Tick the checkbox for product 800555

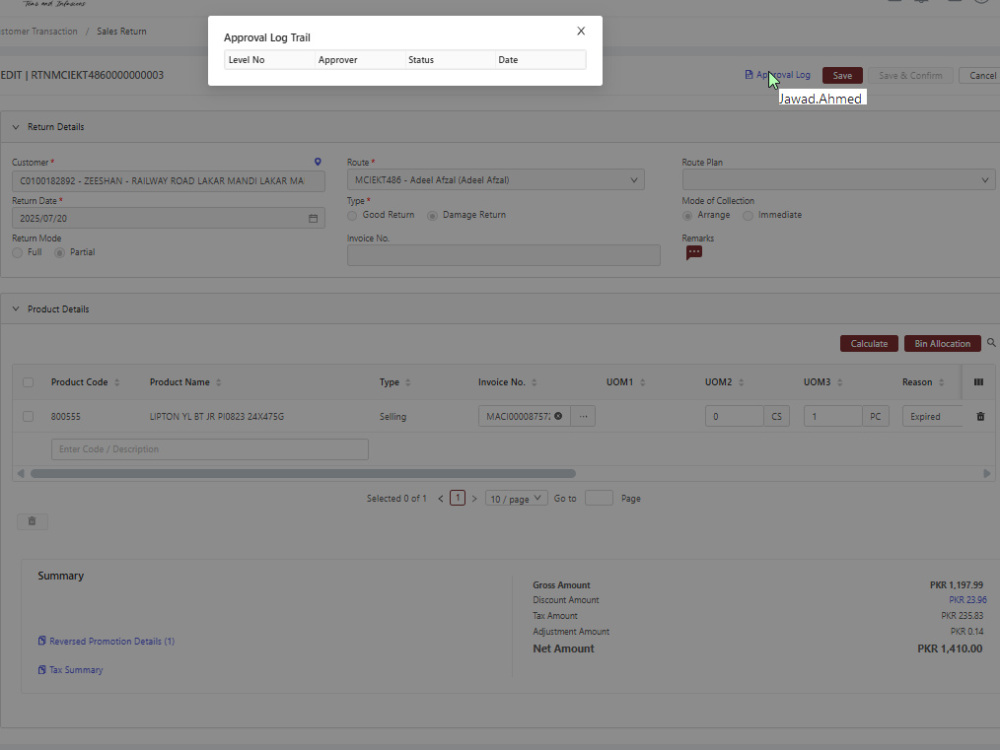[28, 416]
